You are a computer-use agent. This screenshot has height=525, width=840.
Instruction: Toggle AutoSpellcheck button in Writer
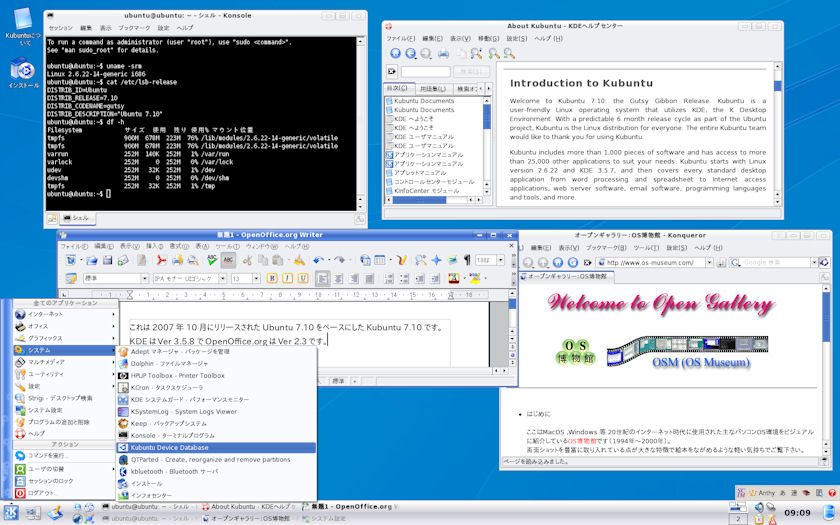coord(229,260)
